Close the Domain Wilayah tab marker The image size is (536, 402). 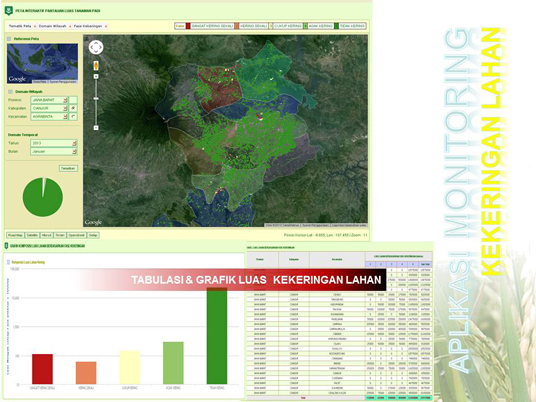click(70, 26)
